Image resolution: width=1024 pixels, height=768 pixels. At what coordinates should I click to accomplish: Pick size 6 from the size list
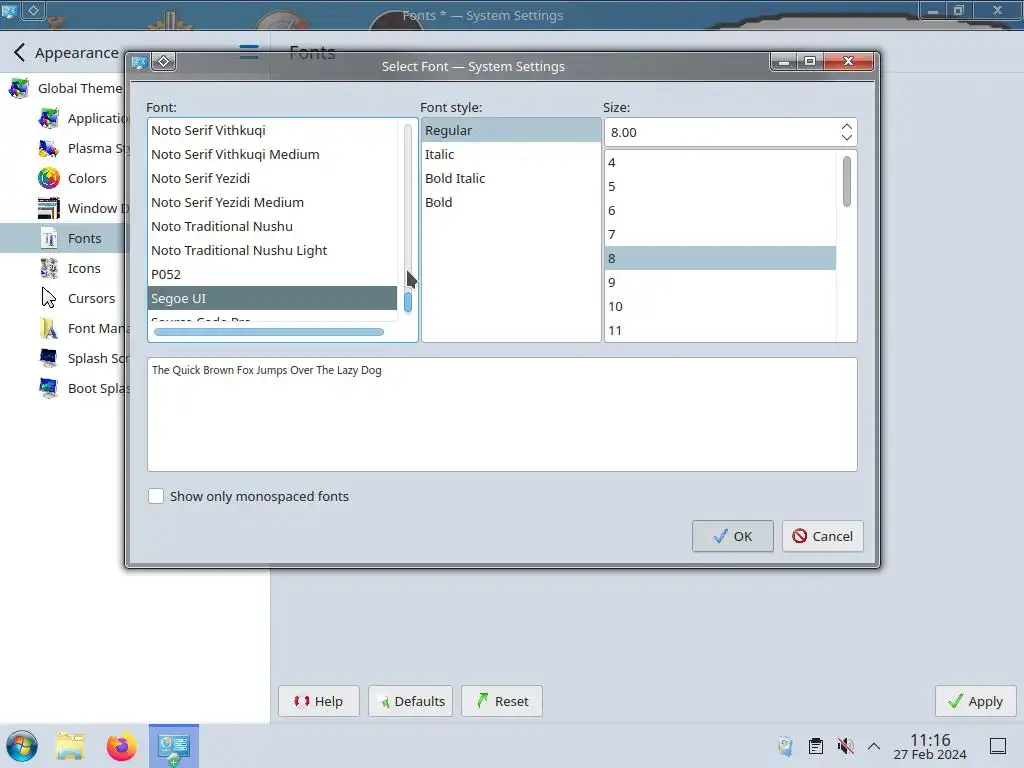(720, 210)
